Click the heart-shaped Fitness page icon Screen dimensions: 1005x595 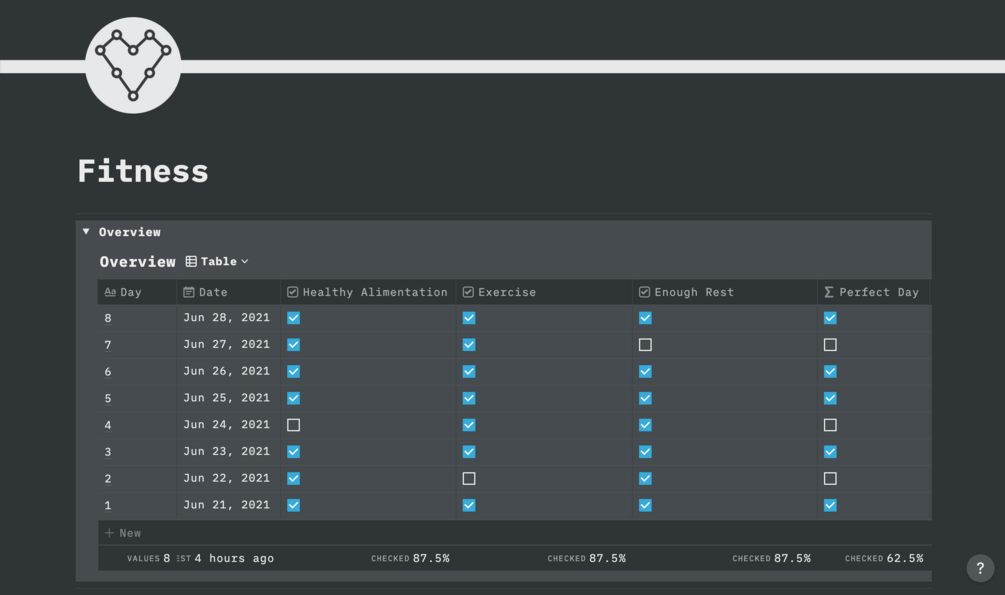(x=133, y=65)
